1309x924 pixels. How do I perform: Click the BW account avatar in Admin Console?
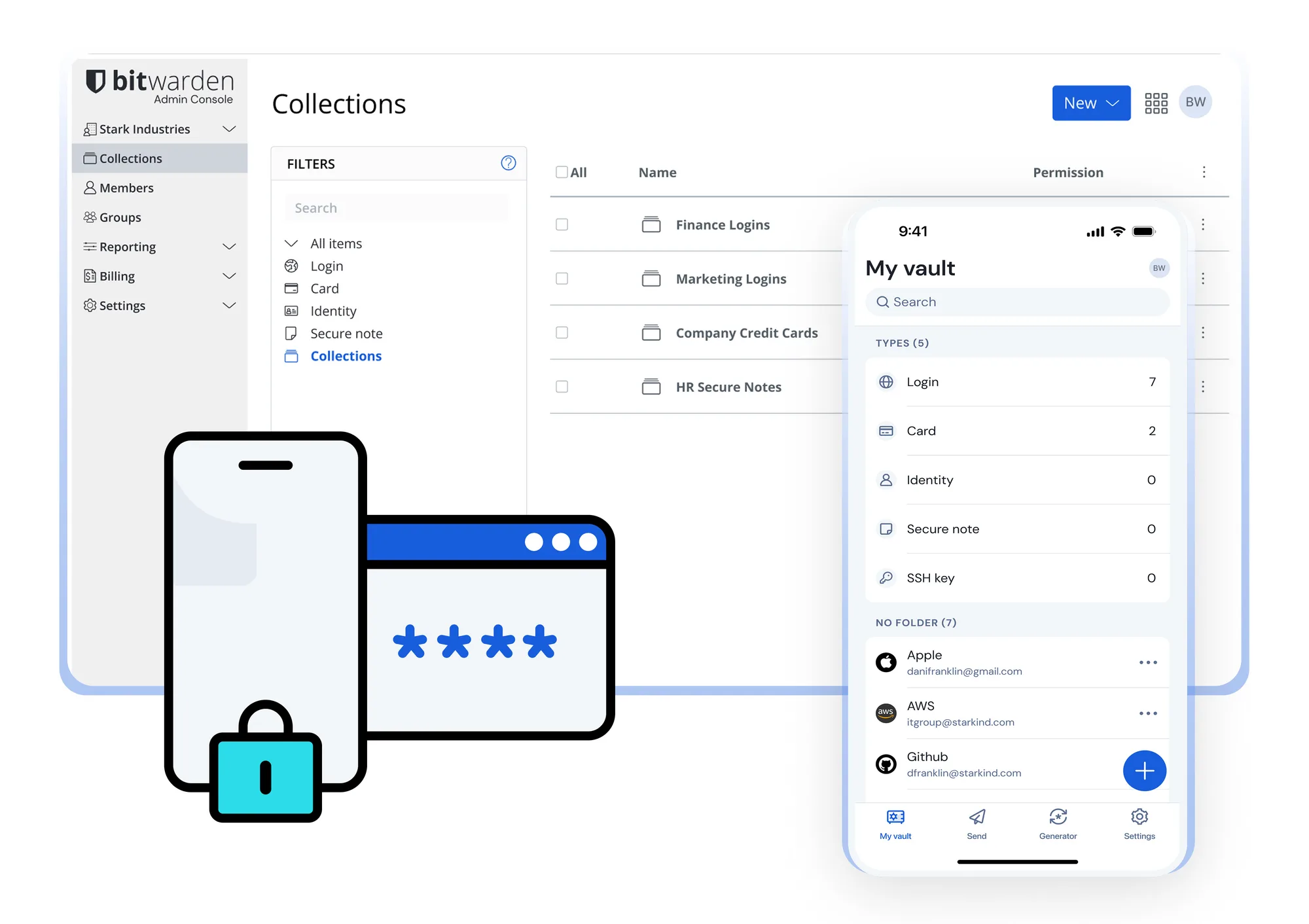pyautogui.click(x=1195, y=102)
